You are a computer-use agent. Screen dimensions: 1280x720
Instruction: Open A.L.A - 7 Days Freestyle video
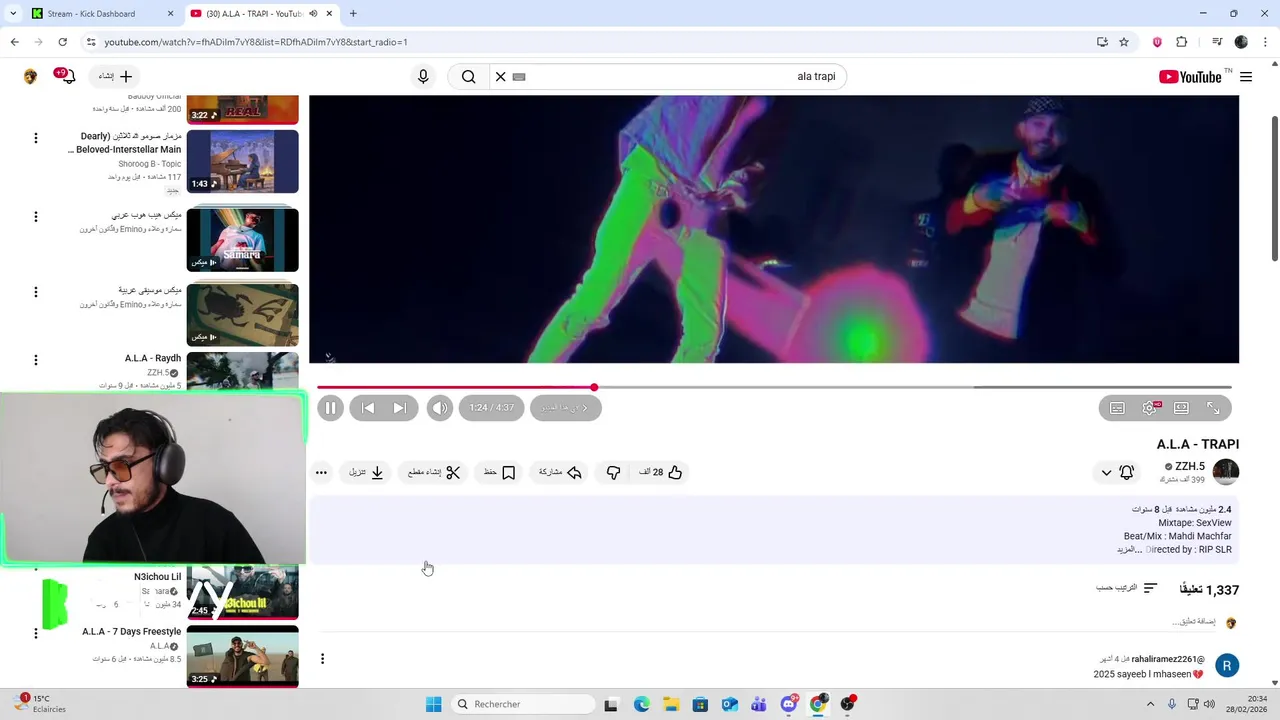pyautogui.click(x=242, y=657)
